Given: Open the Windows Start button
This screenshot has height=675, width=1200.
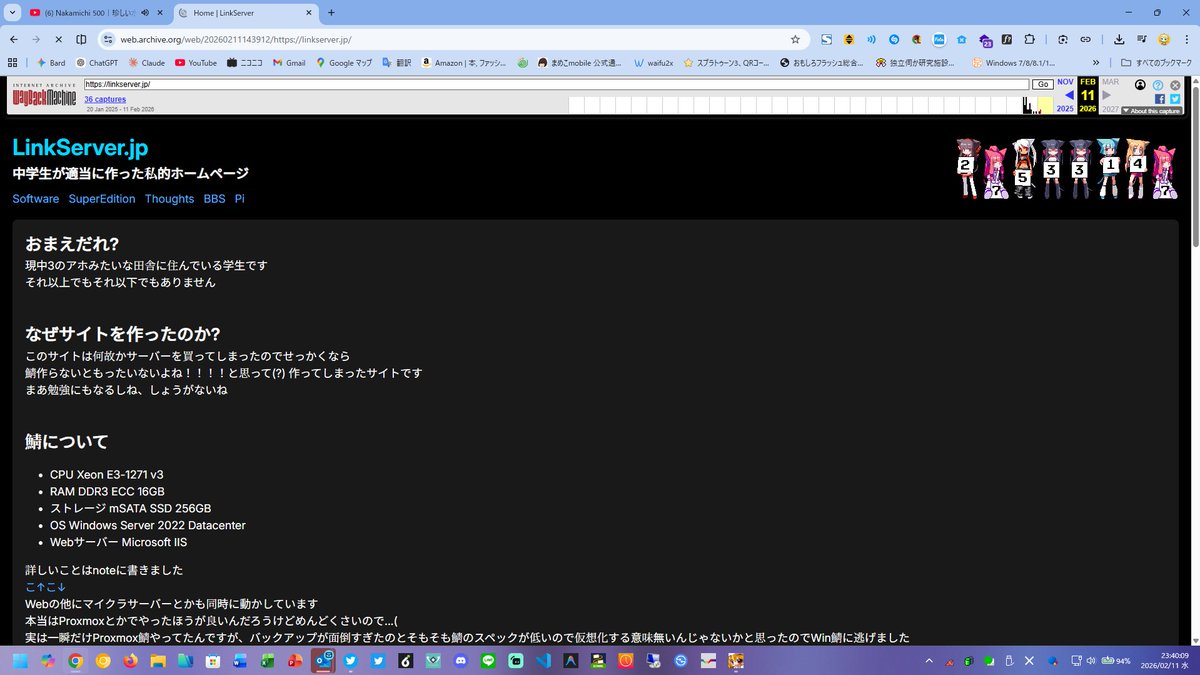Looking at the screenshot, I should pyautogui.click(x=21, y=661).
